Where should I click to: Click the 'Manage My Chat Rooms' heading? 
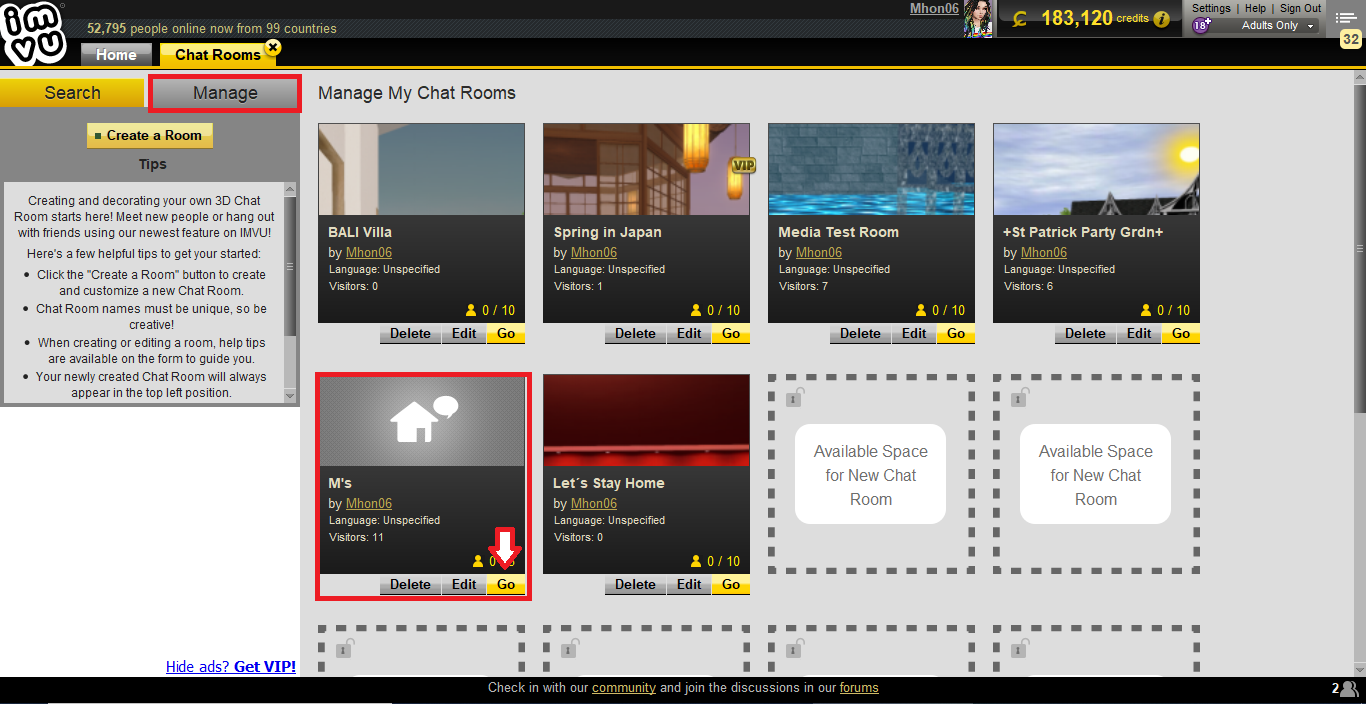point(417,93)
